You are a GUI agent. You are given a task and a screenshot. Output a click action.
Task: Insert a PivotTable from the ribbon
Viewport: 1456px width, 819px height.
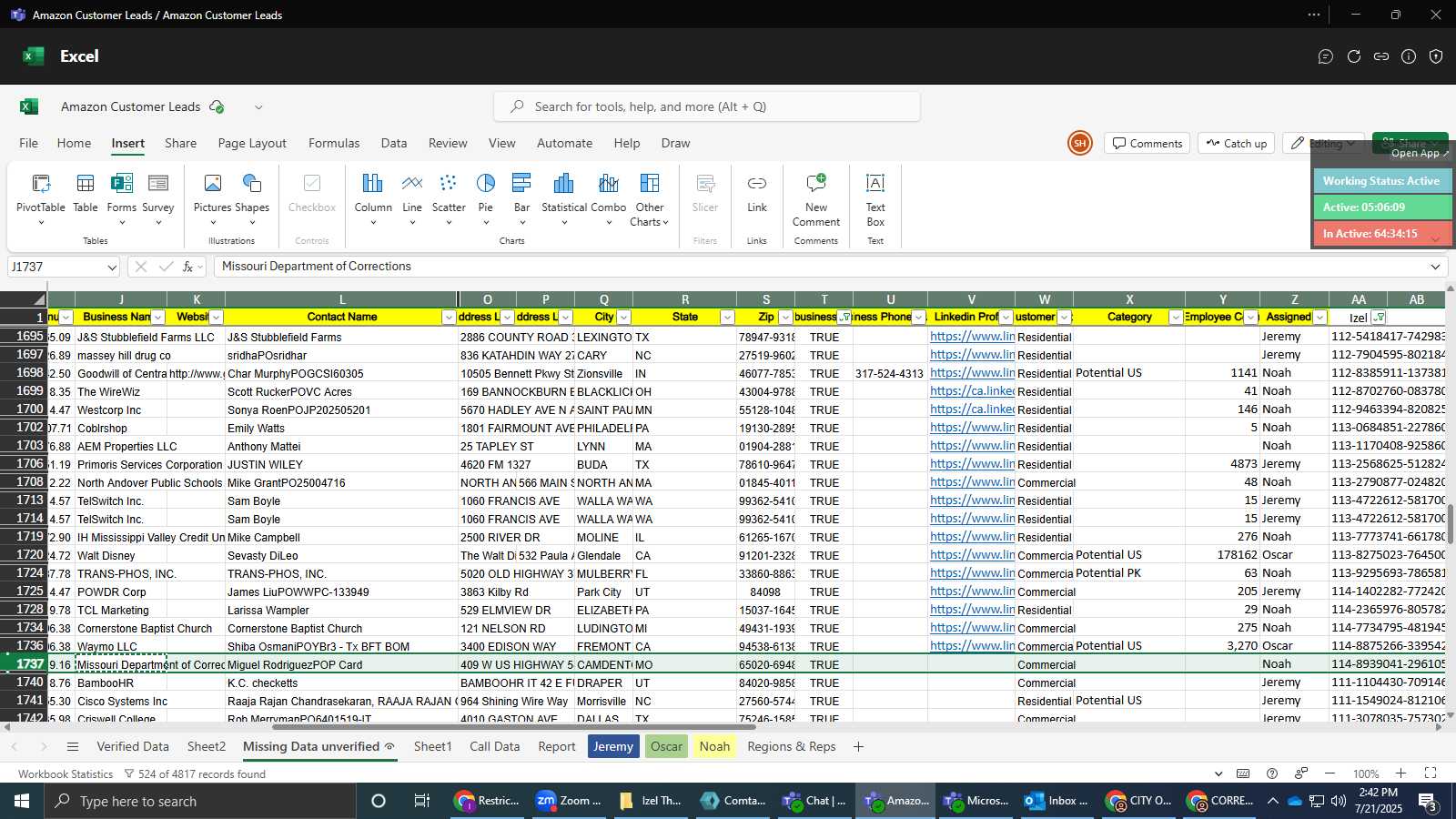pyautogui.click(x=41, y=199)
